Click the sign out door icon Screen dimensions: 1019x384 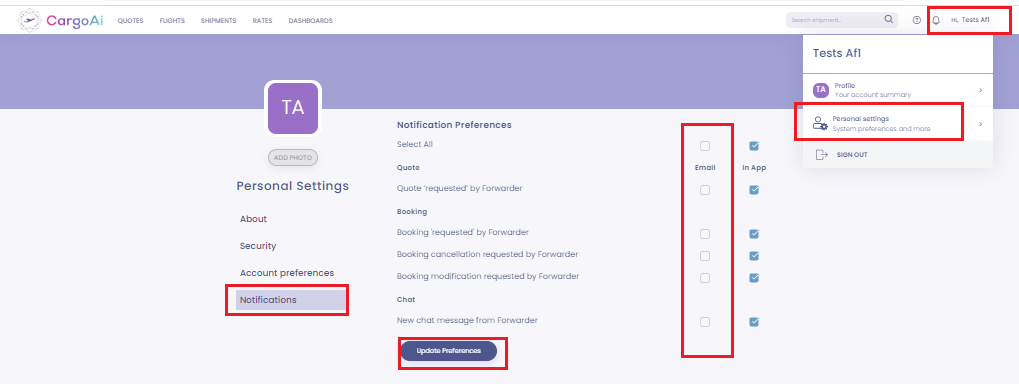821,155
